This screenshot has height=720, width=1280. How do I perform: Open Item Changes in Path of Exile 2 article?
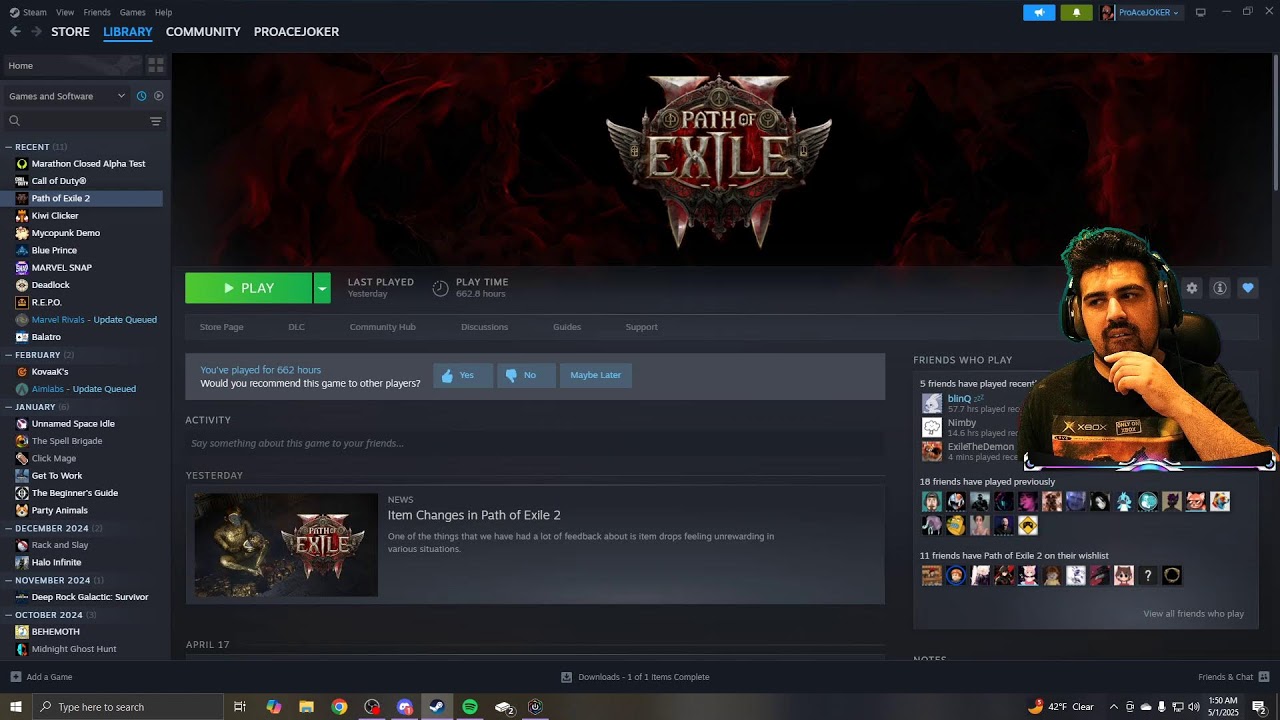pos(474,515)
